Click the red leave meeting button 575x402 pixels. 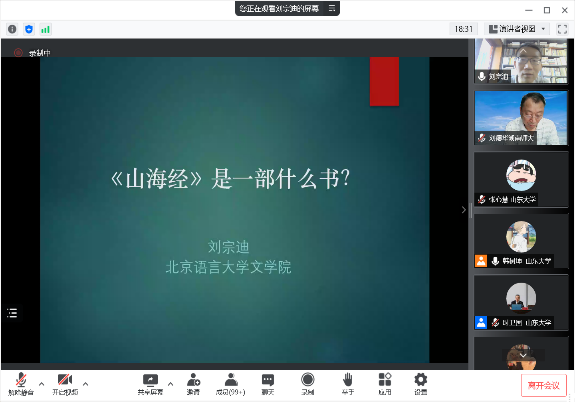(x=544, y=385)
